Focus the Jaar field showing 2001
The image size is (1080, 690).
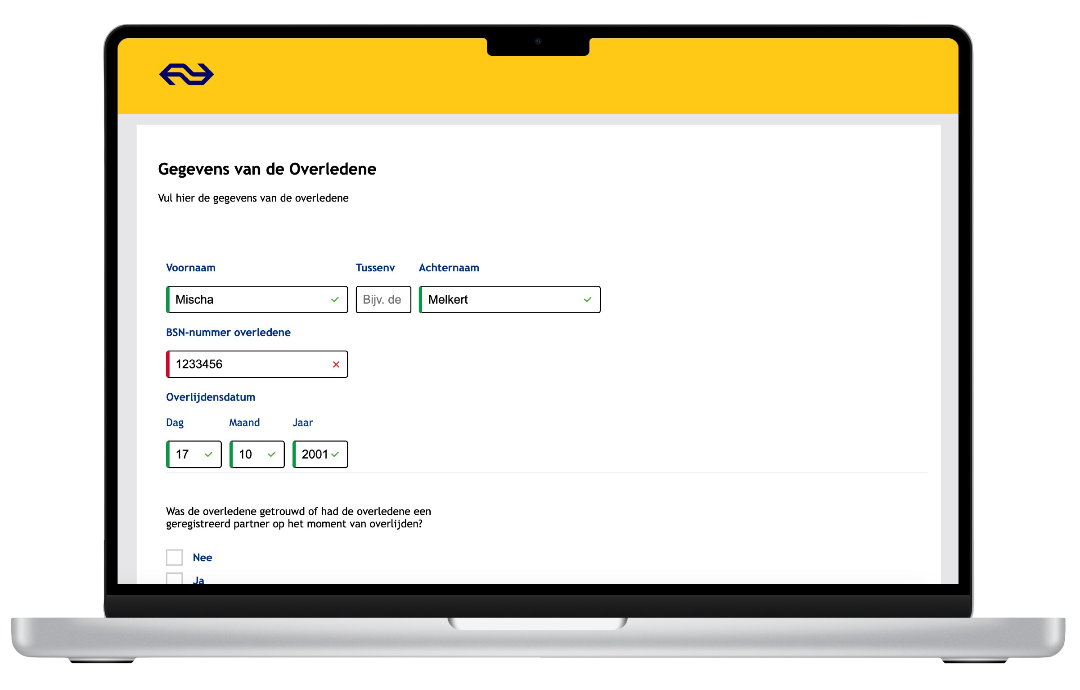click(320, 454)
